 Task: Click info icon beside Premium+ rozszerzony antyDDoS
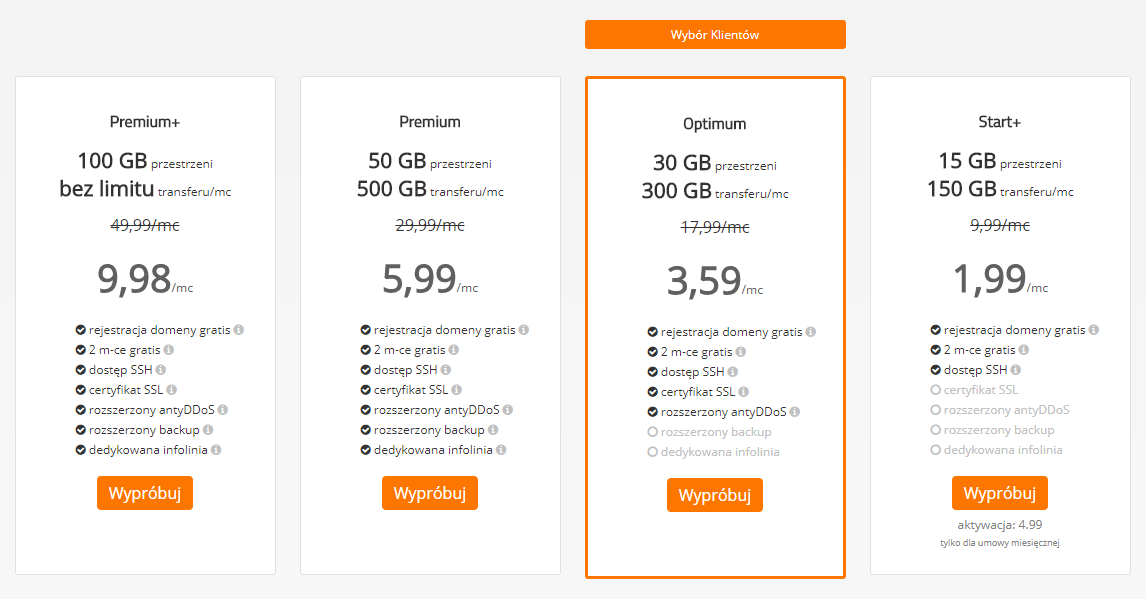click(x=223, y=410)
